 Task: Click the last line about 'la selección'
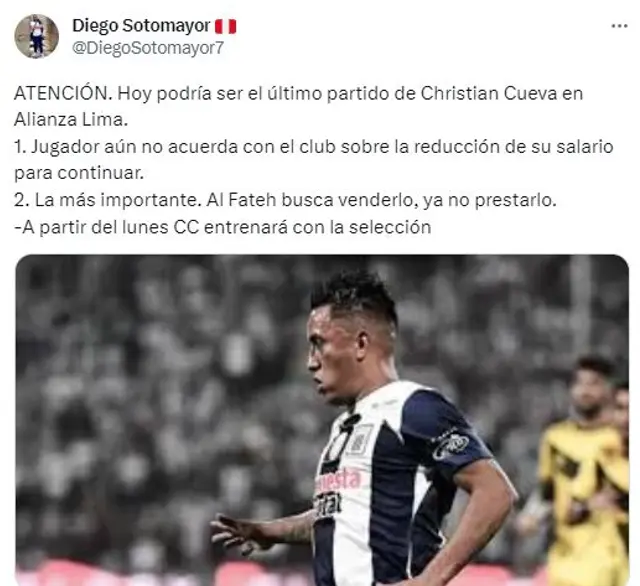point(222,227)
